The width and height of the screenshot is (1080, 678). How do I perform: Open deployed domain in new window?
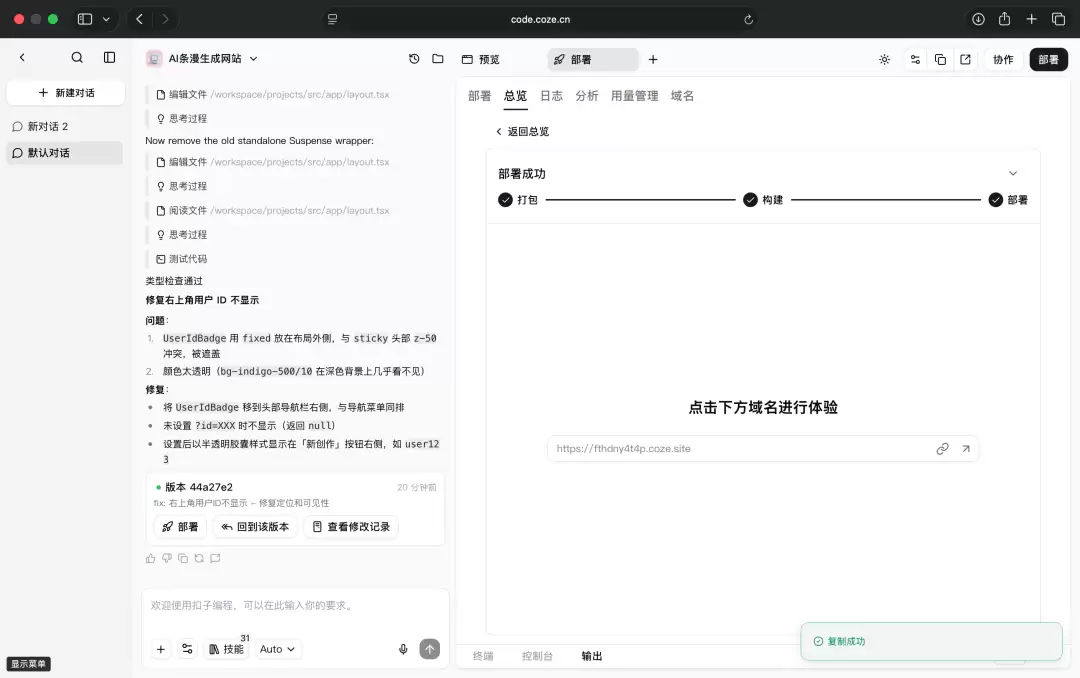[x=966, y=449]
